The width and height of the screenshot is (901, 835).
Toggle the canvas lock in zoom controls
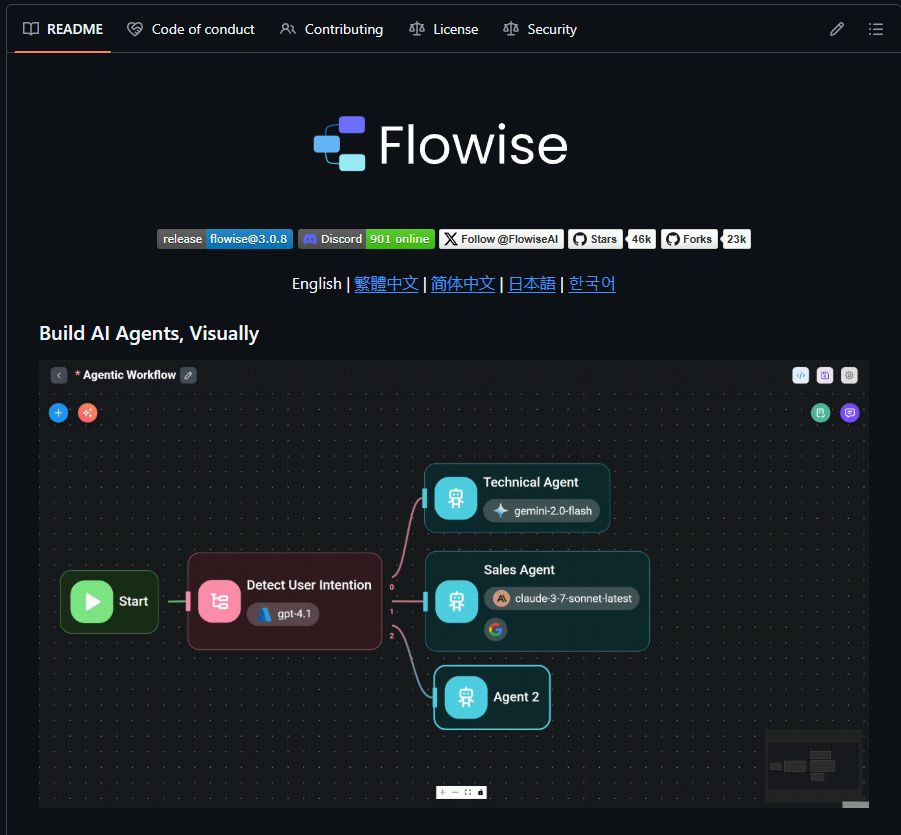coord(481,792)
